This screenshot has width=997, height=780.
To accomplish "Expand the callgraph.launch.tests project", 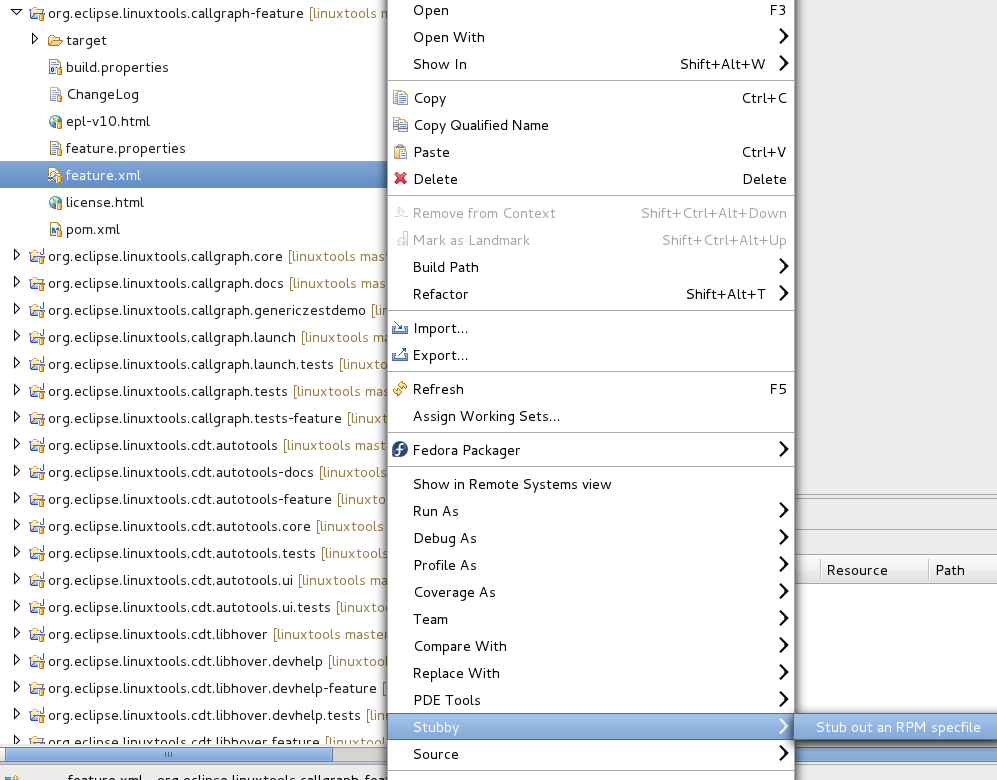I will click(x=17, y=363).
